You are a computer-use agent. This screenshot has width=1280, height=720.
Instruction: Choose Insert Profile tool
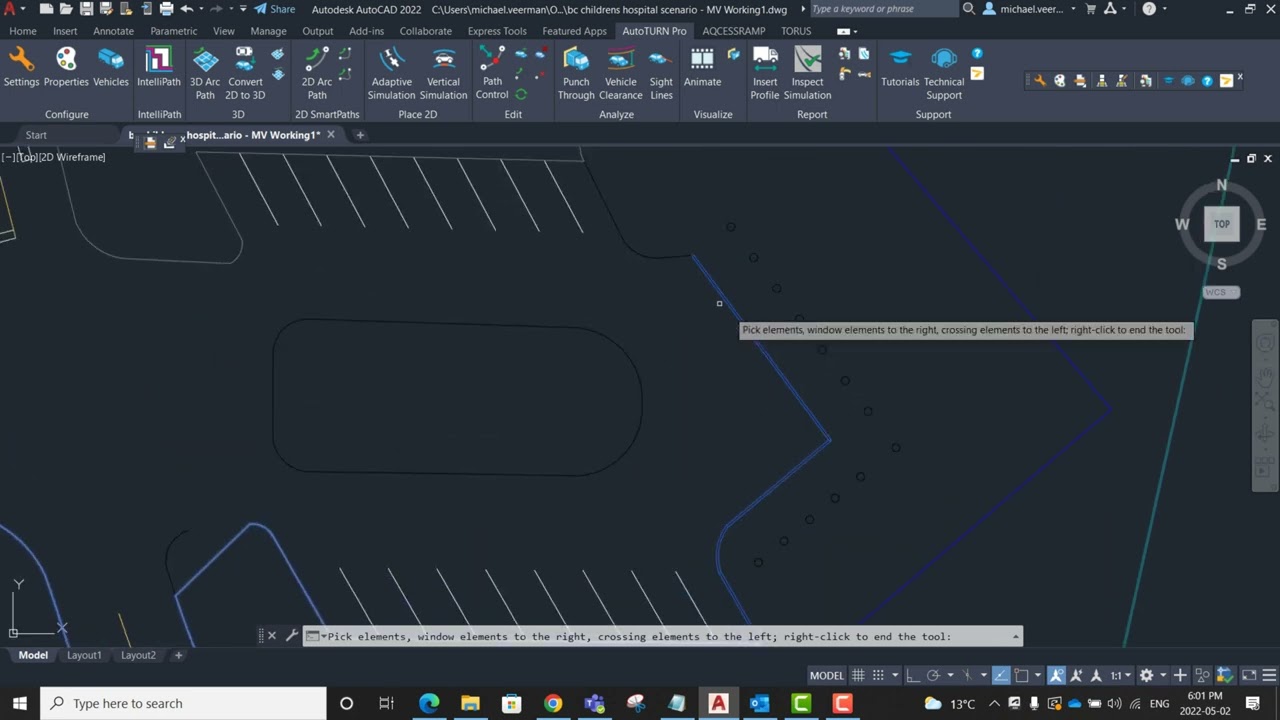(765, 73)
